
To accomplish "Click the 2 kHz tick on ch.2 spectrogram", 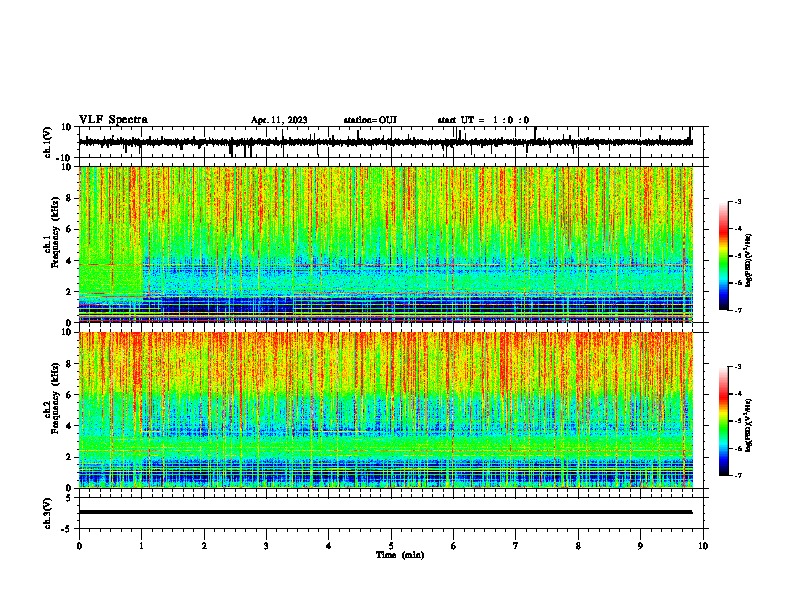I will coord(70,457).
